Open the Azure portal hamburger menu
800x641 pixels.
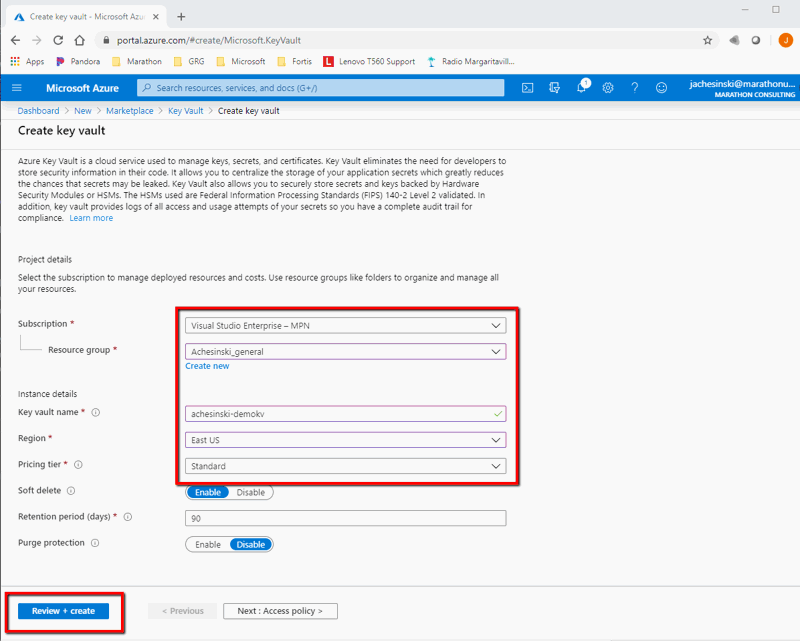[x=17, y=88]
